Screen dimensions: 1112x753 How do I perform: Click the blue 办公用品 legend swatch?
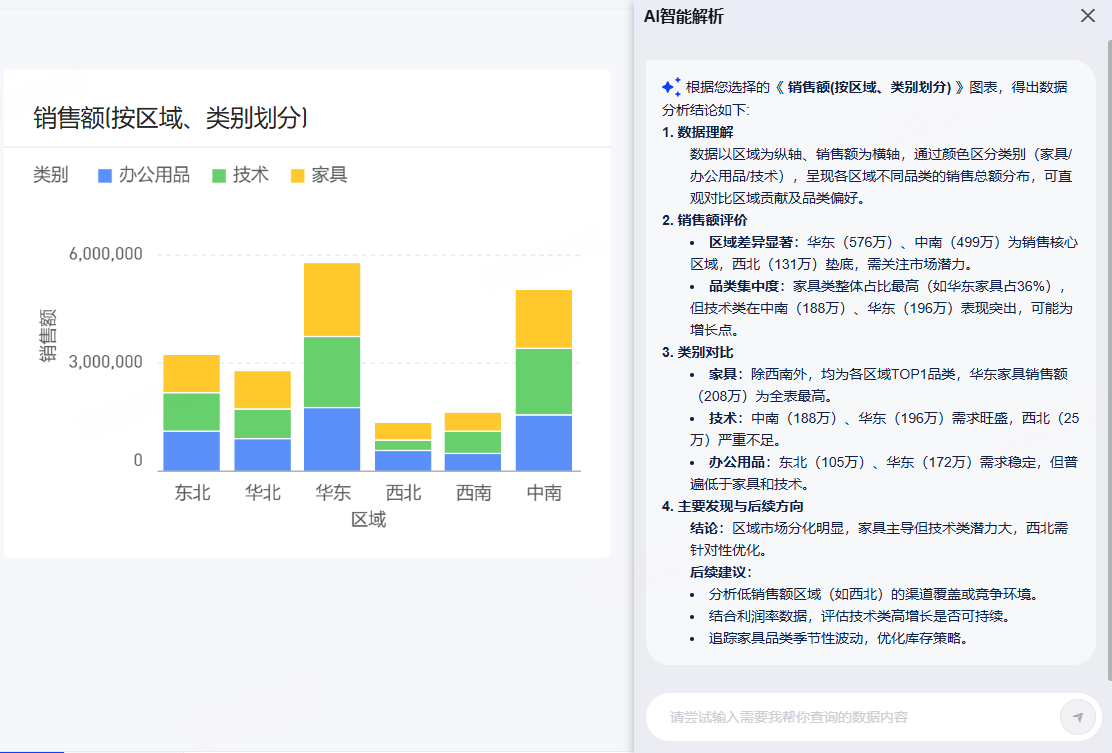pos(105,176)
